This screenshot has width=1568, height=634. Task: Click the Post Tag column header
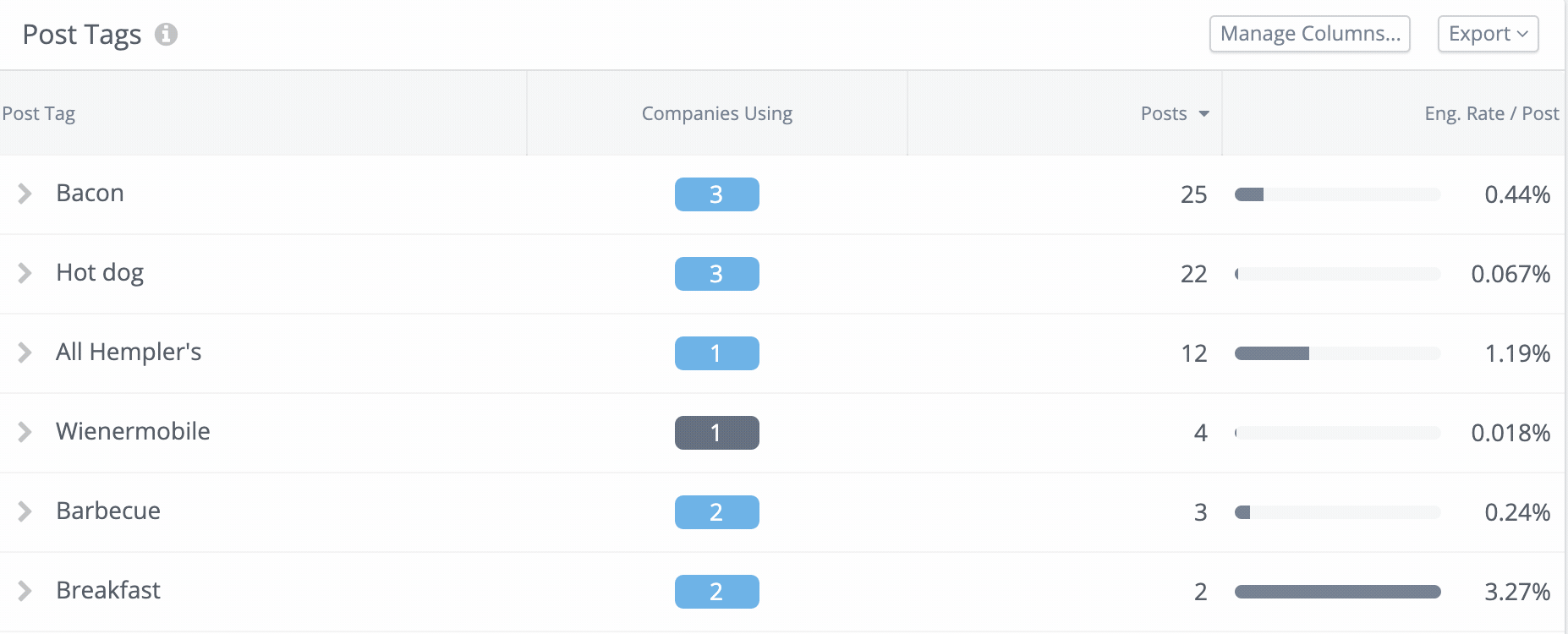[x=39, y=113]
